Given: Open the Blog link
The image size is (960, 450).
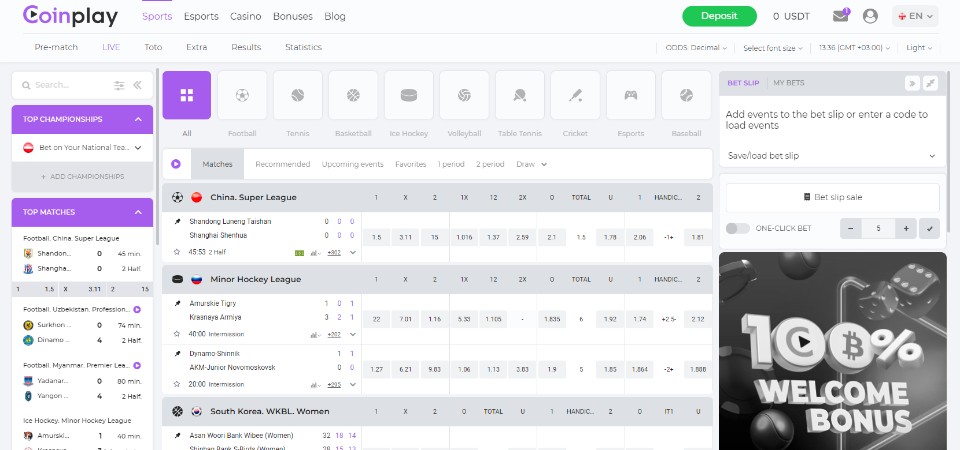Looking at the screenshot, I should [x=335, y=17].
